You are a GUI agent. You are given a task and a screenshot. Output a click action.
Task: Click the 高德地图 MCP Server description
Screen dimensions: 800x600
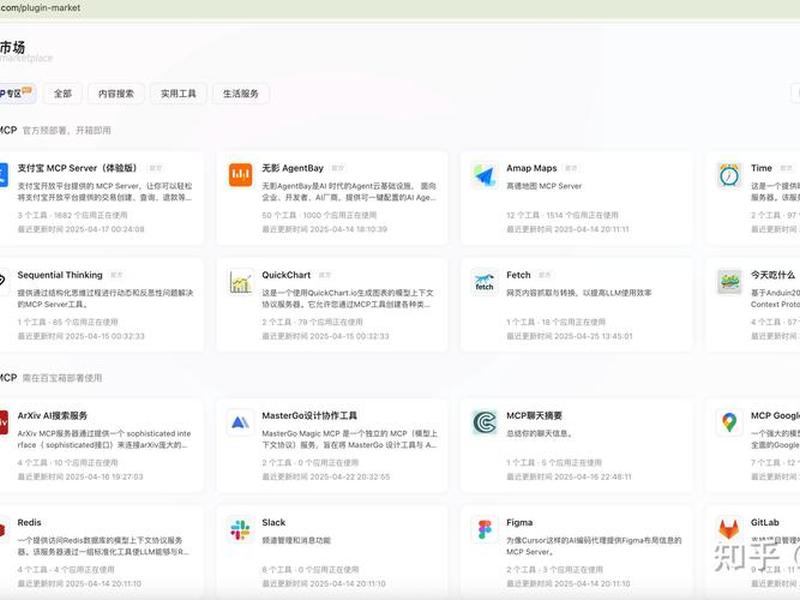544,186
